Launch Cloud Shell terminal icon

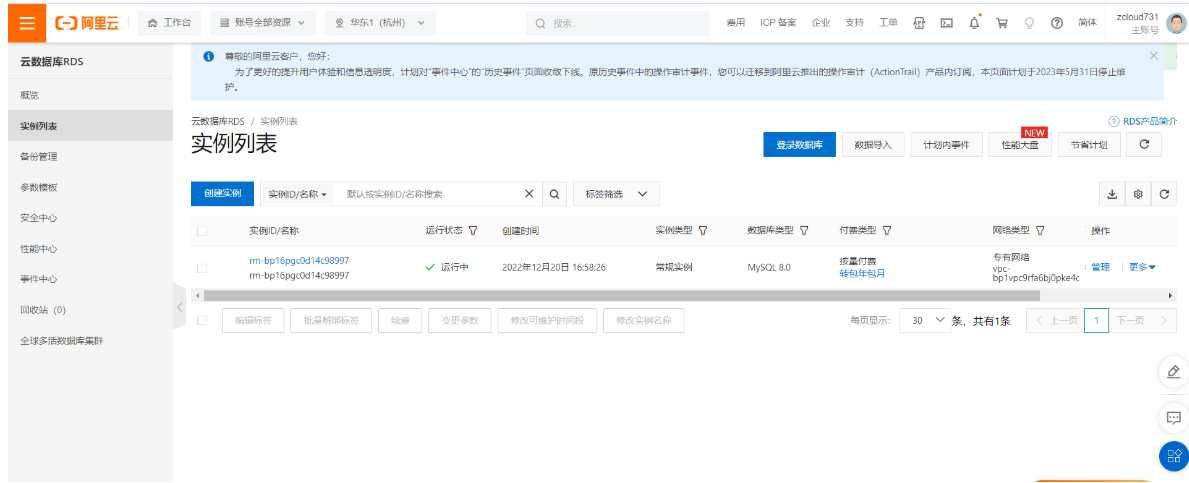coord(946,23)
